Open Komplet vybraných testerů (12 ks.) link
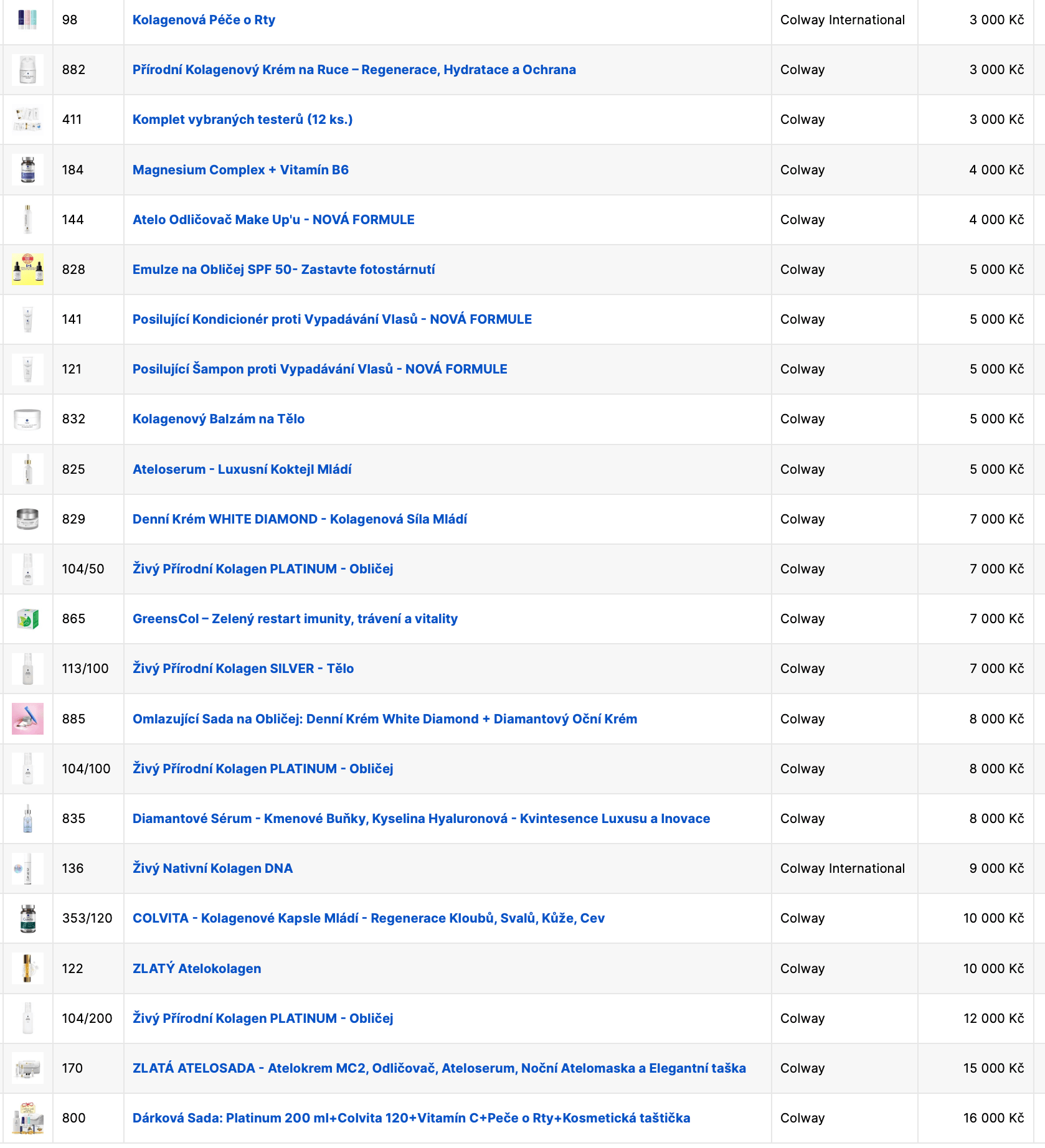The image size is (1045, 1148). pos(242,120)
